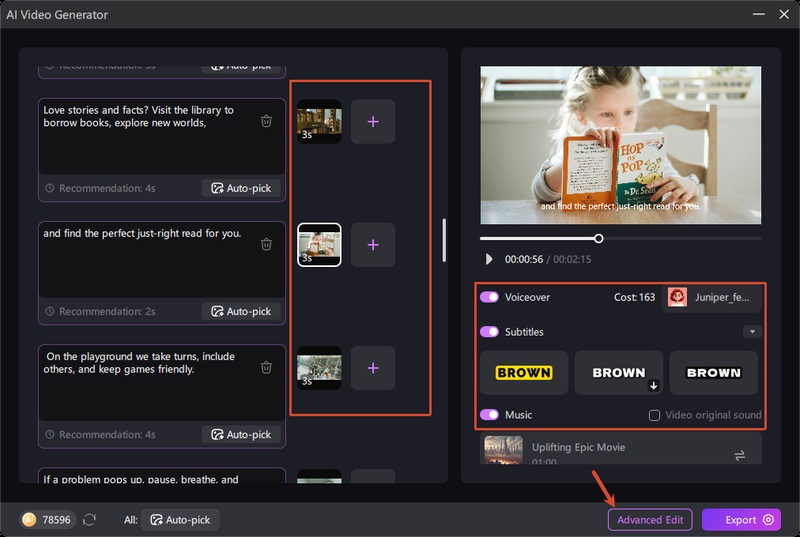Auto-pick media for the playground segment
This screenshot has height=537, width=800.
pos(241,434)
